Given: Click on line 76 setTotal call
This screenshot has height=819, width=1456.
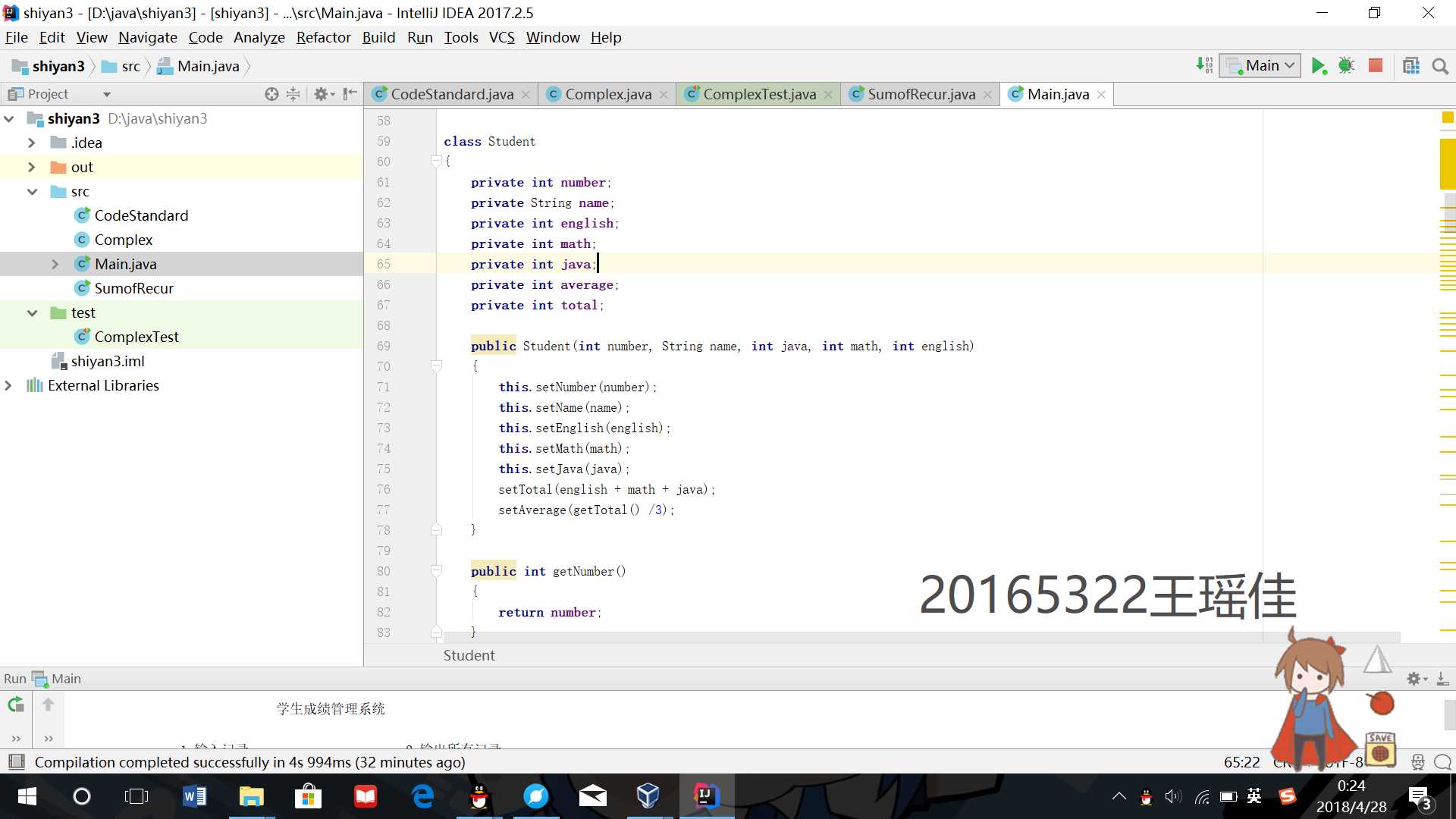Looking at the screenshot, I should tap(606, 489).
